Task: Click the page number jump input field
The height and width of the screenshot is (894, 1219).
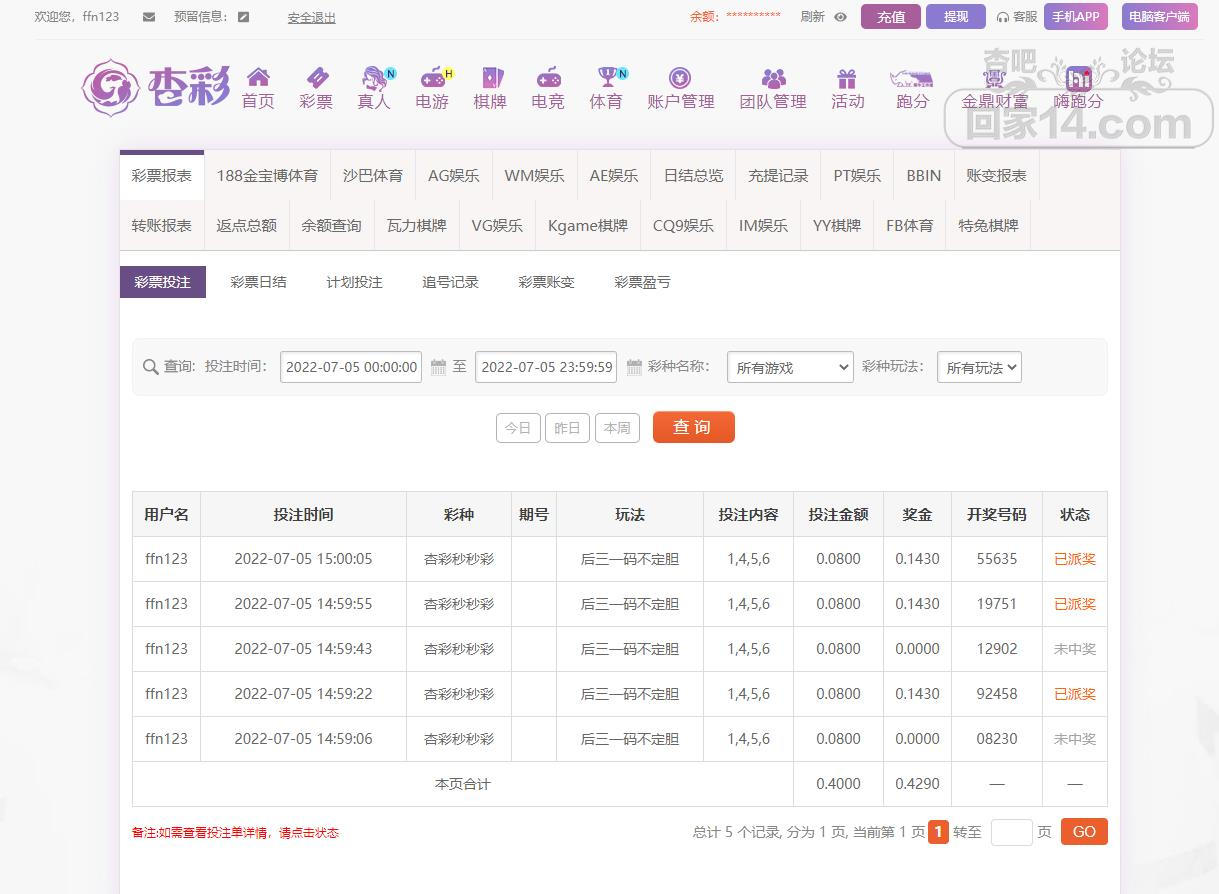Action: 1011,832
